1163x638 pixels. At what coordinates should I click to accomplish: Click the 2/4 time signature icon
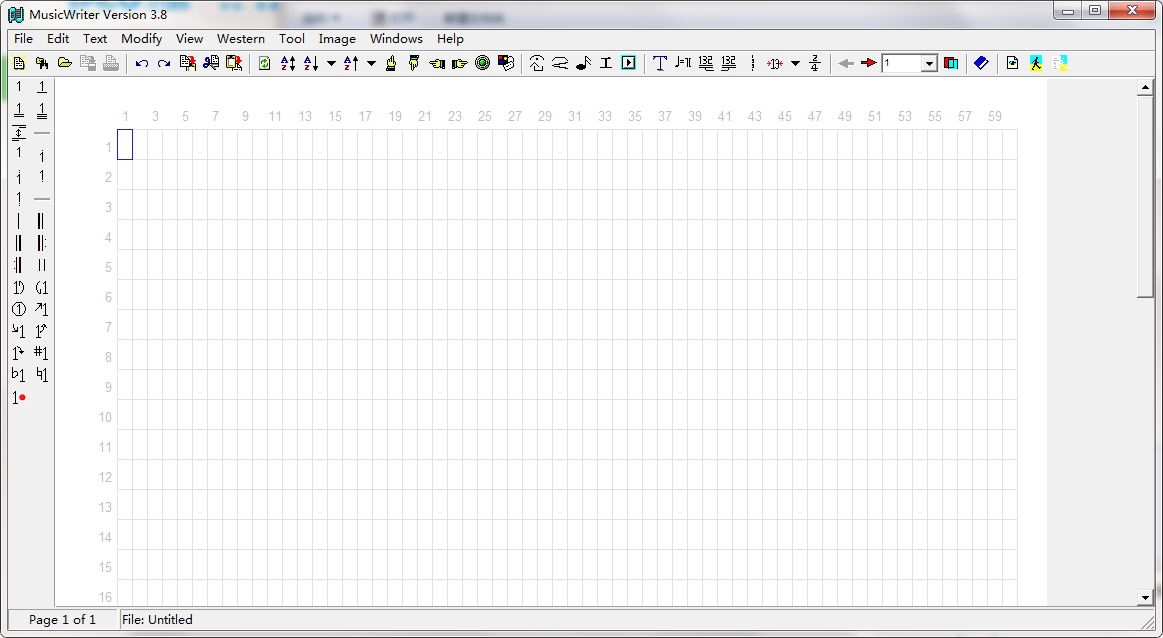tap(815, 63)
